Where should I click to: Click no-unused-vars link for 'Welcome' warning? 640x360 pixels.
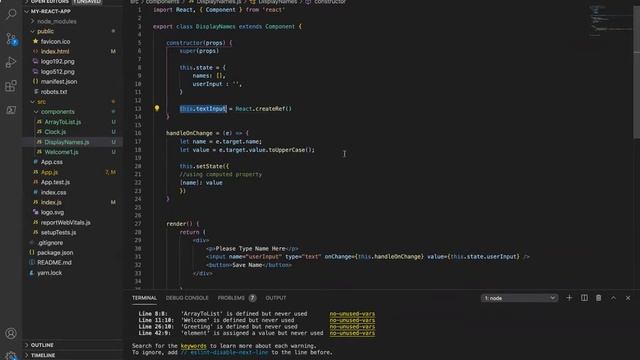point(352,320)
